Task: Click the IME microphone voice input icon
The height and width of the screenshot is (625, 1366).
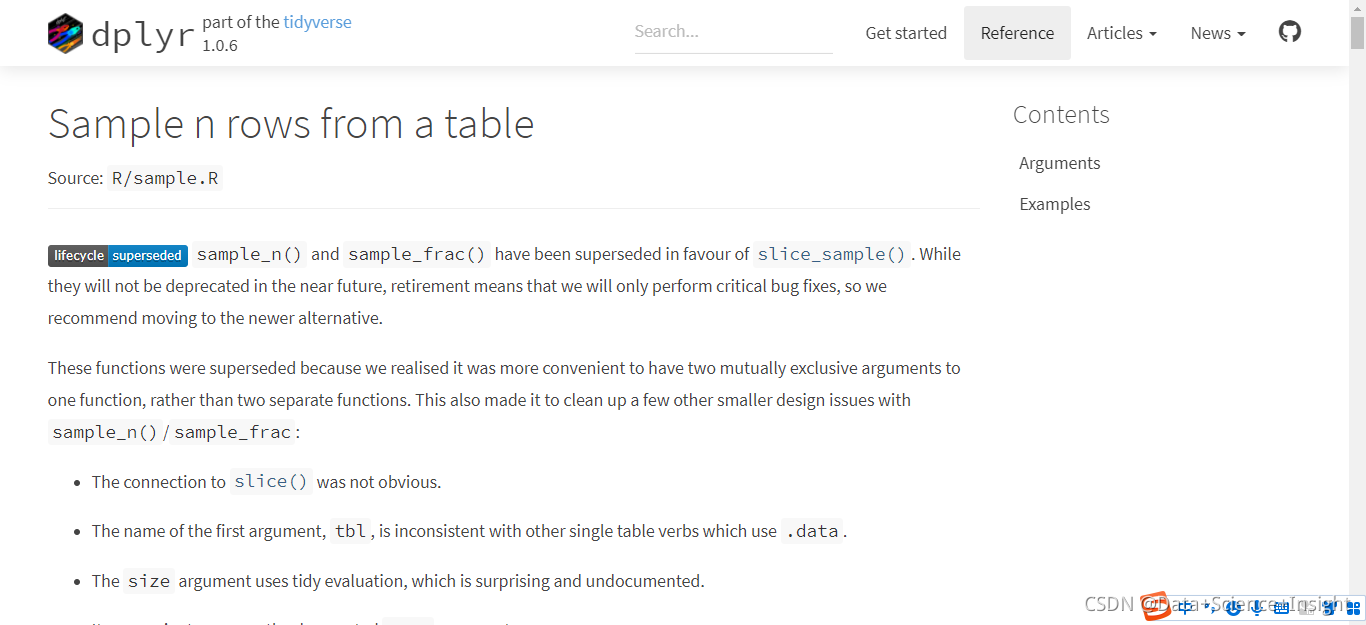Action: point(1256,607)
